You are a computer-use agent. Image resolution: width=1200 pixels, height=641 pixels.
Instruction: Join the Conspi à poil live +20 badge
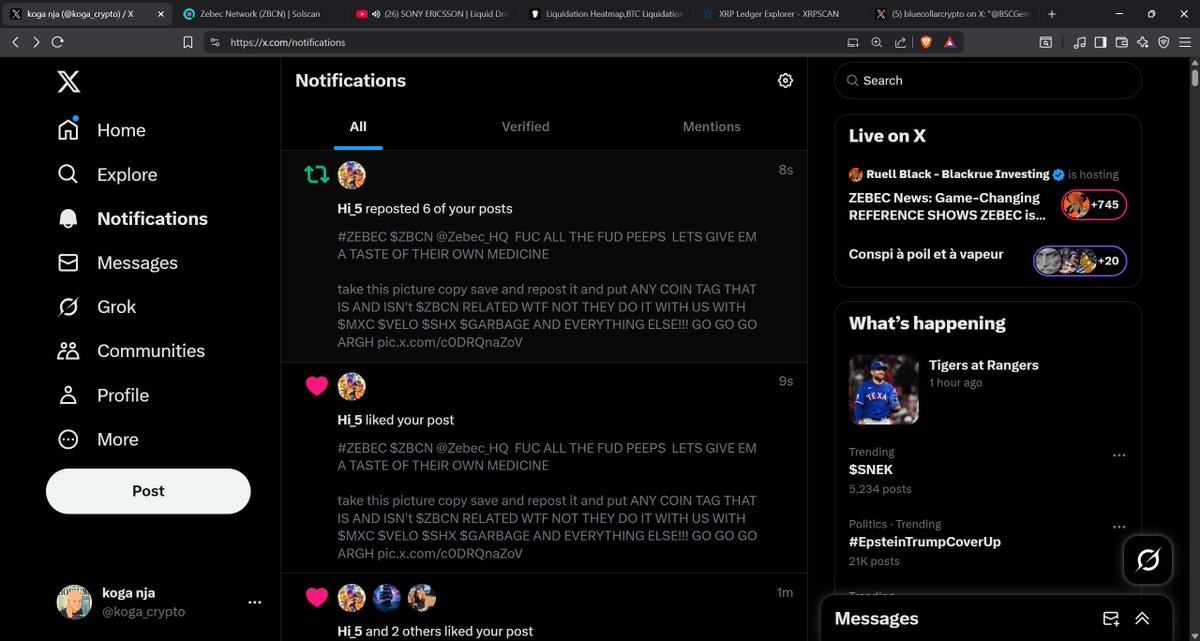[x=1080, y=261]
